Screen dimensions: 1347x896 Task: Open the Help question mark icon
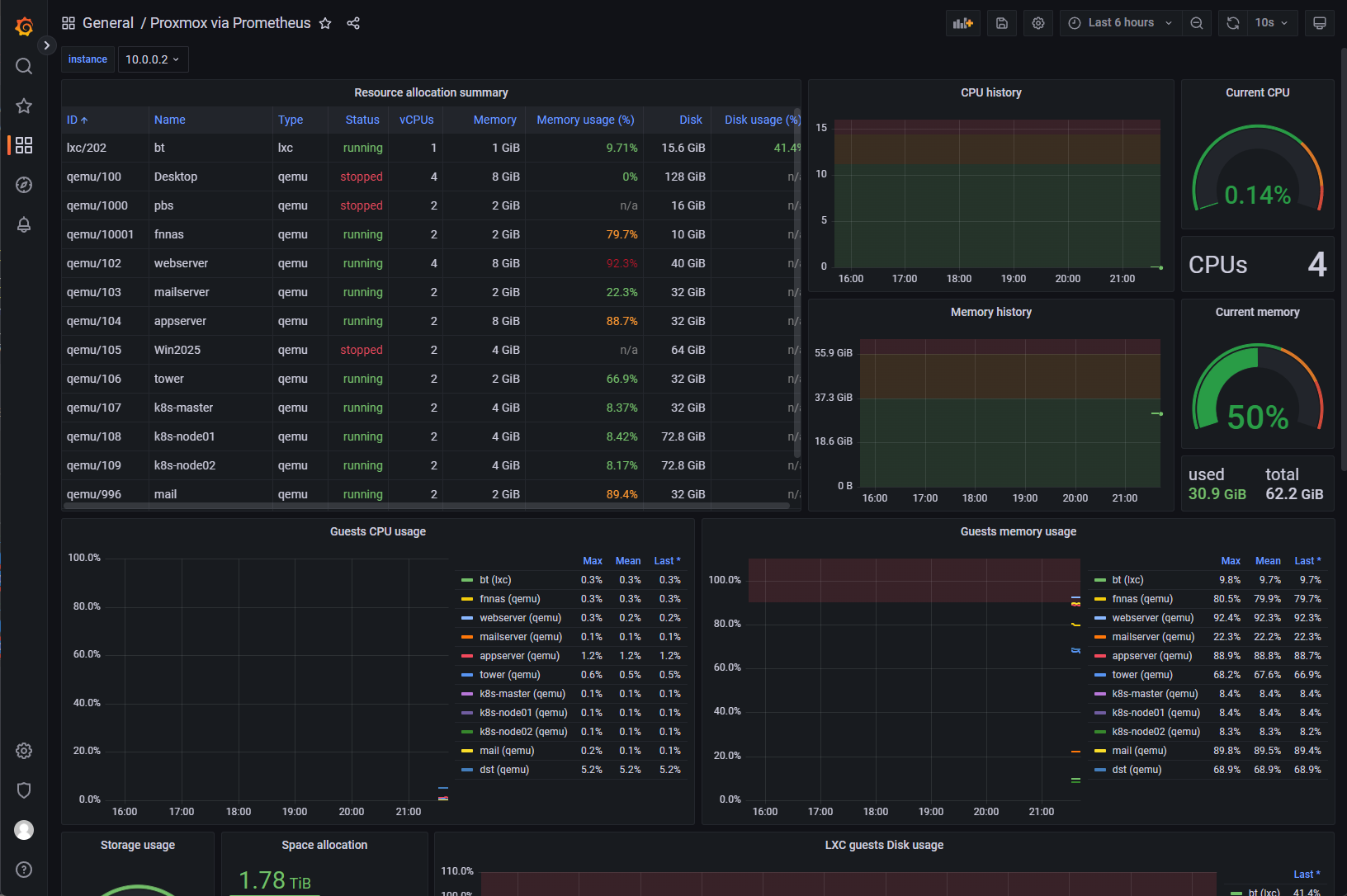point(24,870)
